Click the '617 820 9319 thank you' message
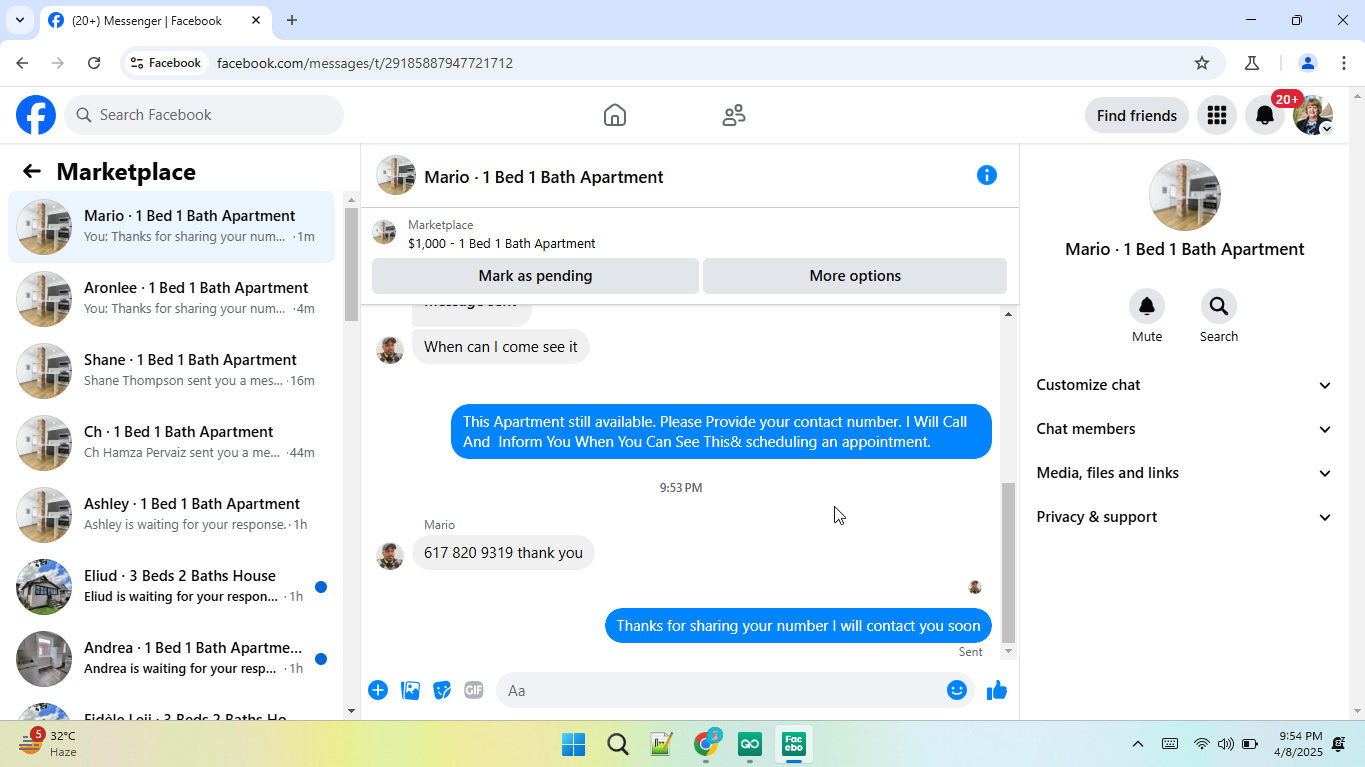The width and height of the screenshot is (1365, 767). click(503, 553)
